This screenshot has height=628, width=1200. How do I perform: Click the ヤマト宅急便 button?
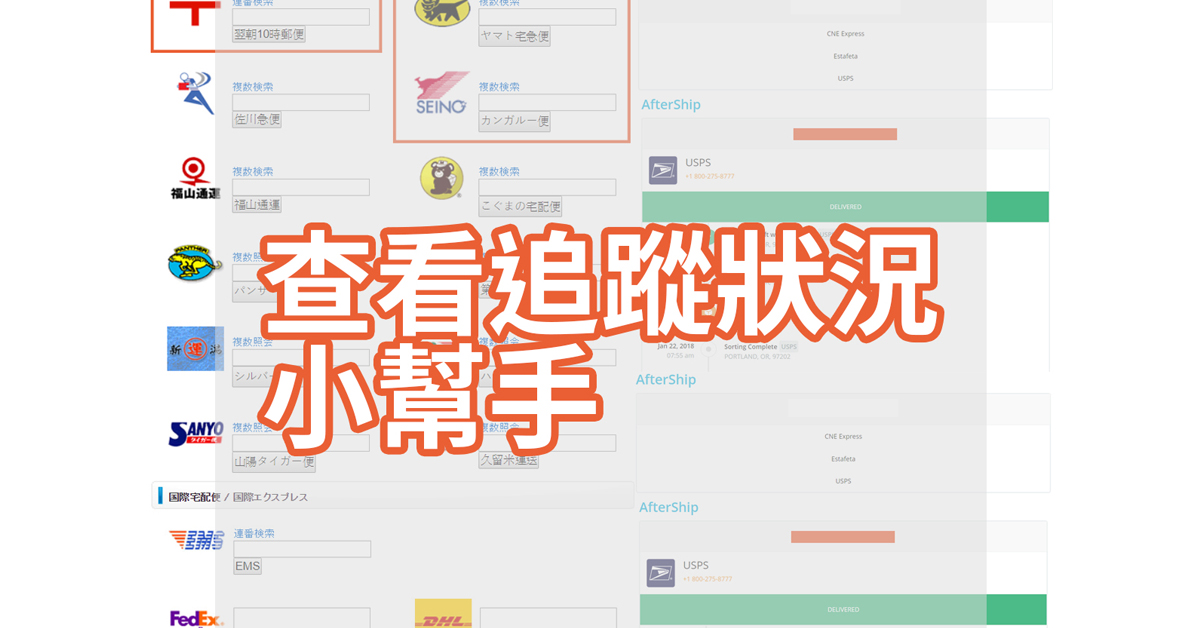[515, 36]
